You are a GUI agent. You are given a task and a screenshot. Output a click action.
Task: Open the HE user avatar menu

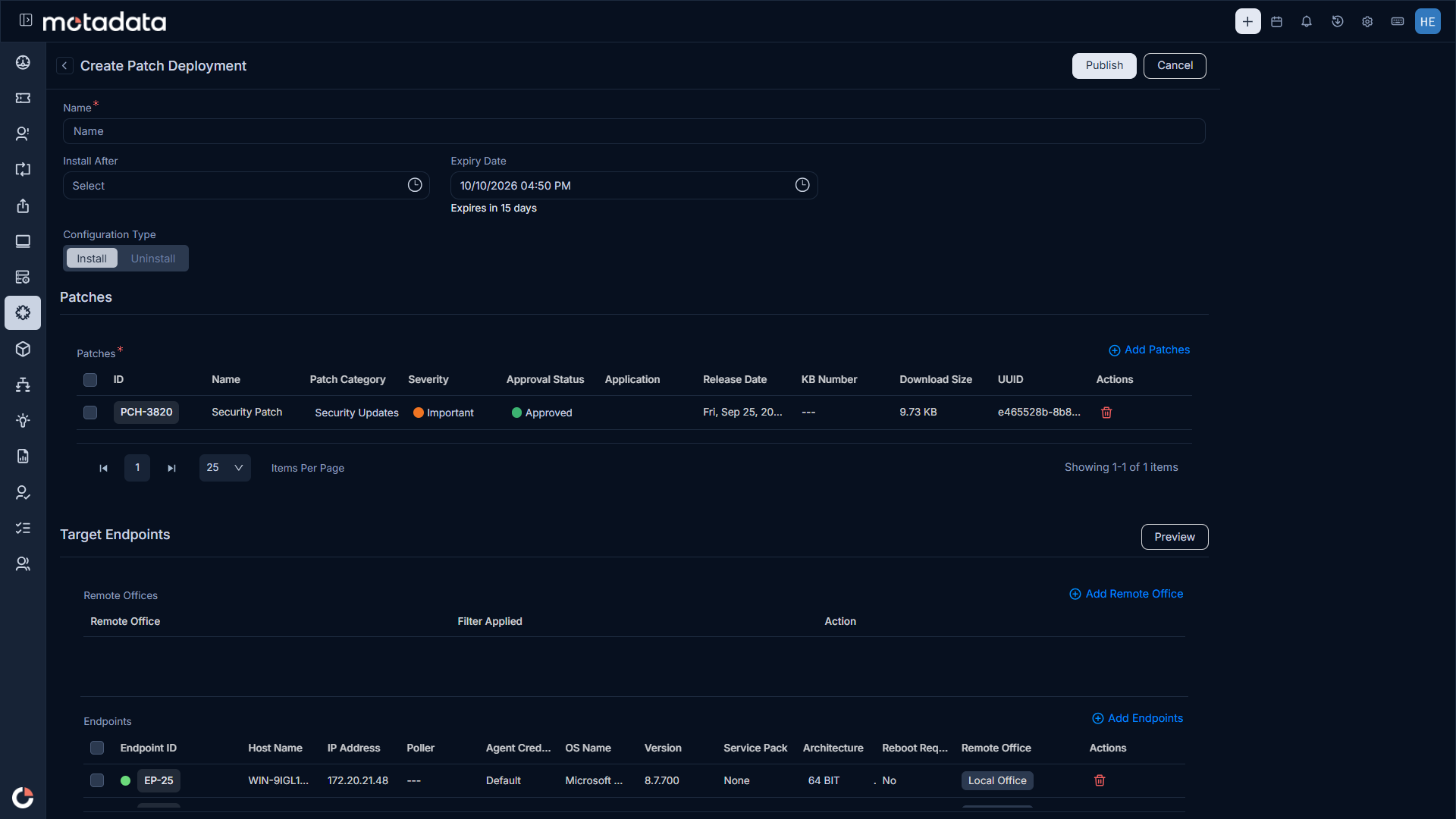pos(1428,21)
